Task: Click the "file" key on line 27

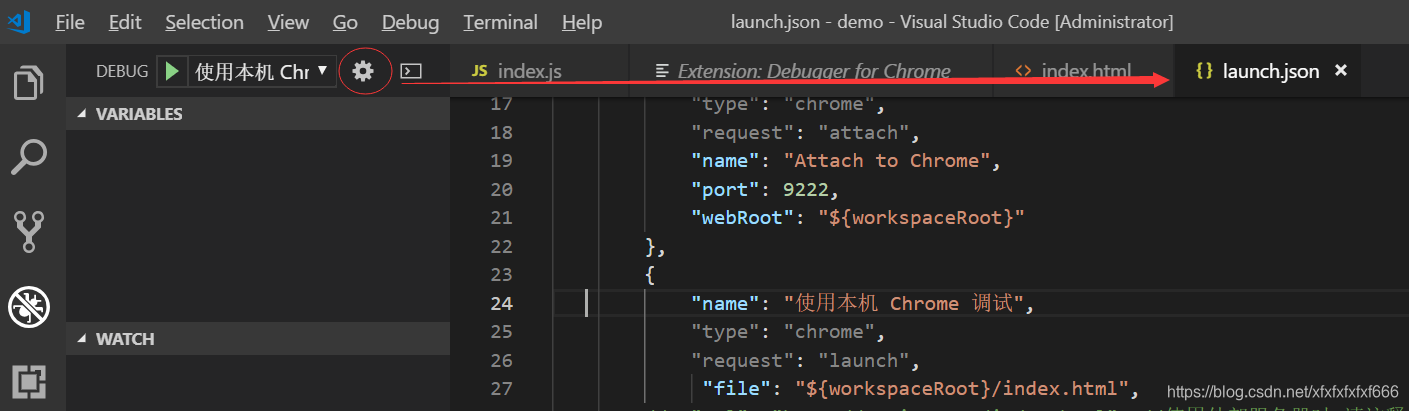Action: point(738,388)
